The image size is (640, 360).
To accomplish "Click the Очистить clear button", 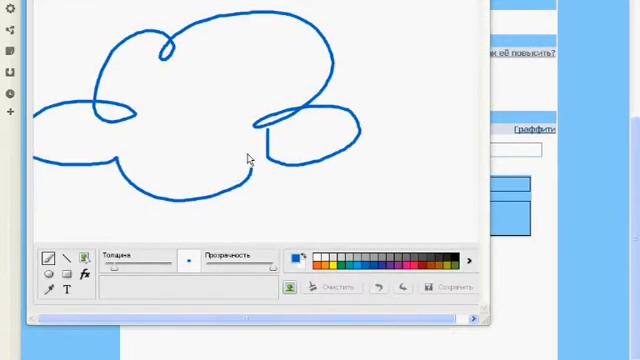I will tap(331, 287).
